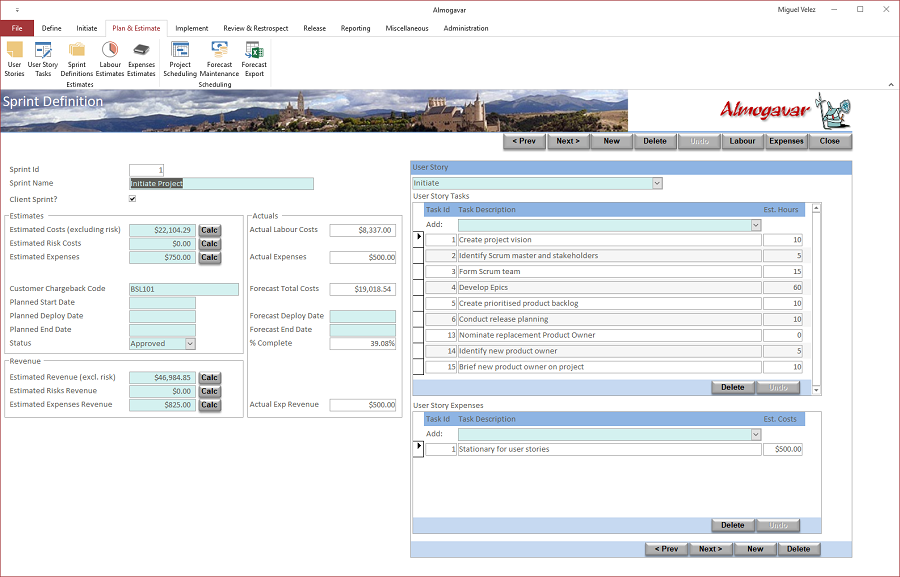This screenshot has width=900, height=577.
Task: Open the User Story dropdown showing Initiate
Action: pyautogui.click(x=657, y=183)
